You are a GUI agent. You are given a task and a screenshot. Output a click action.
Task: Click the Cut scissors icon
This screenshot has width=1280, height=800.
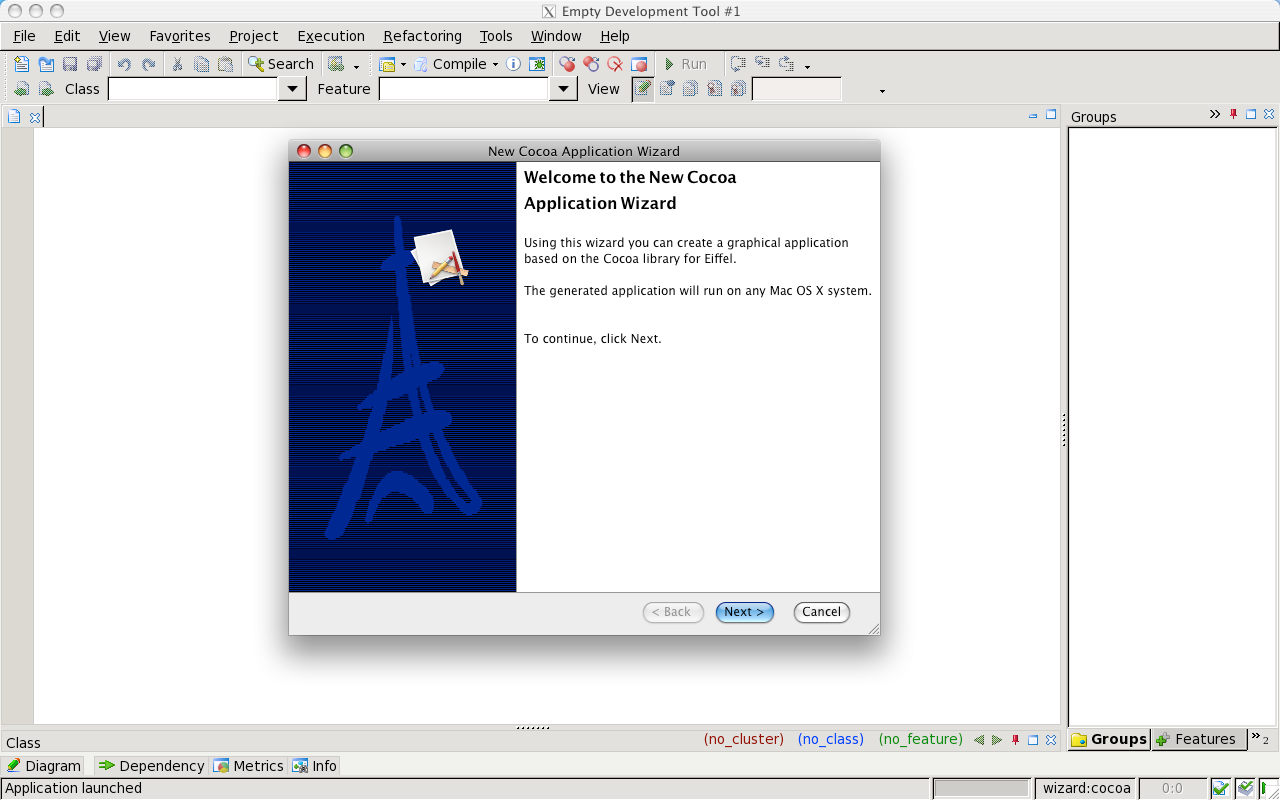pos(178,64)
